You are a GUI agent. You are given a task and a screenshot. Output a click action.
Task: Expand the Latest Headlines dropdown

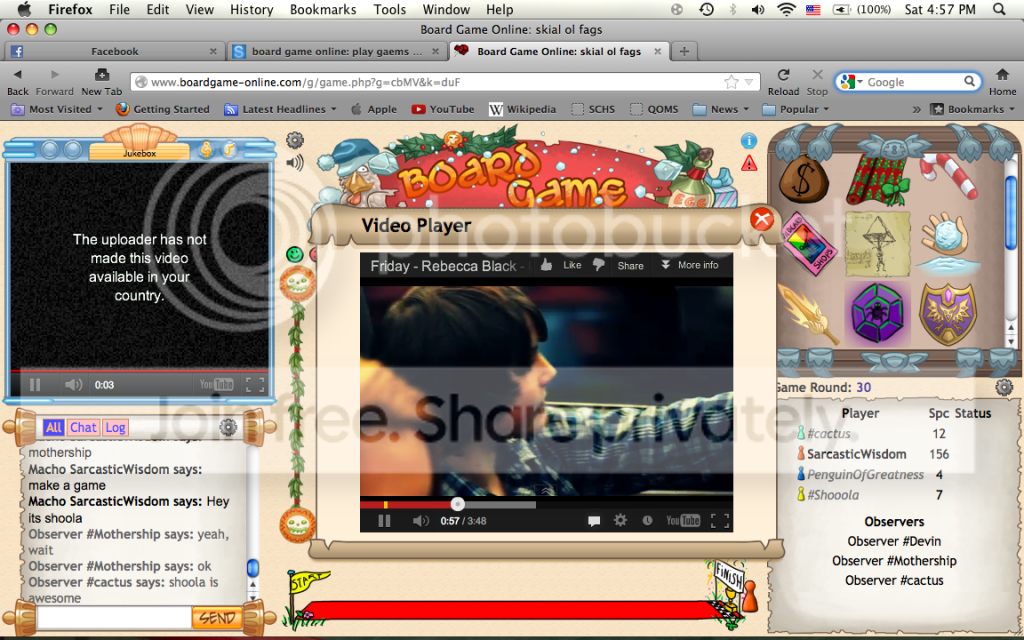pos(280,109)
